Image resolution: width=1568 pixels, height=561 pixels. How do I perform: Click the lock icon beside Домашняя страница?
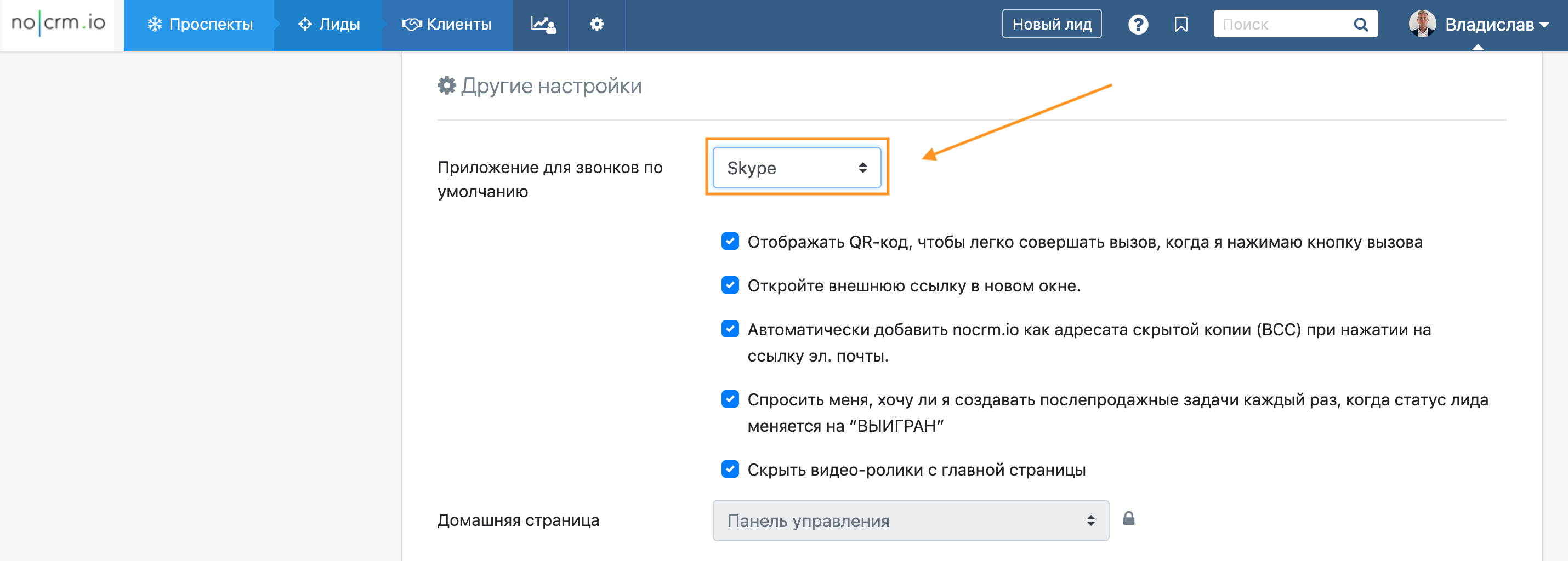click(1128, 518)
